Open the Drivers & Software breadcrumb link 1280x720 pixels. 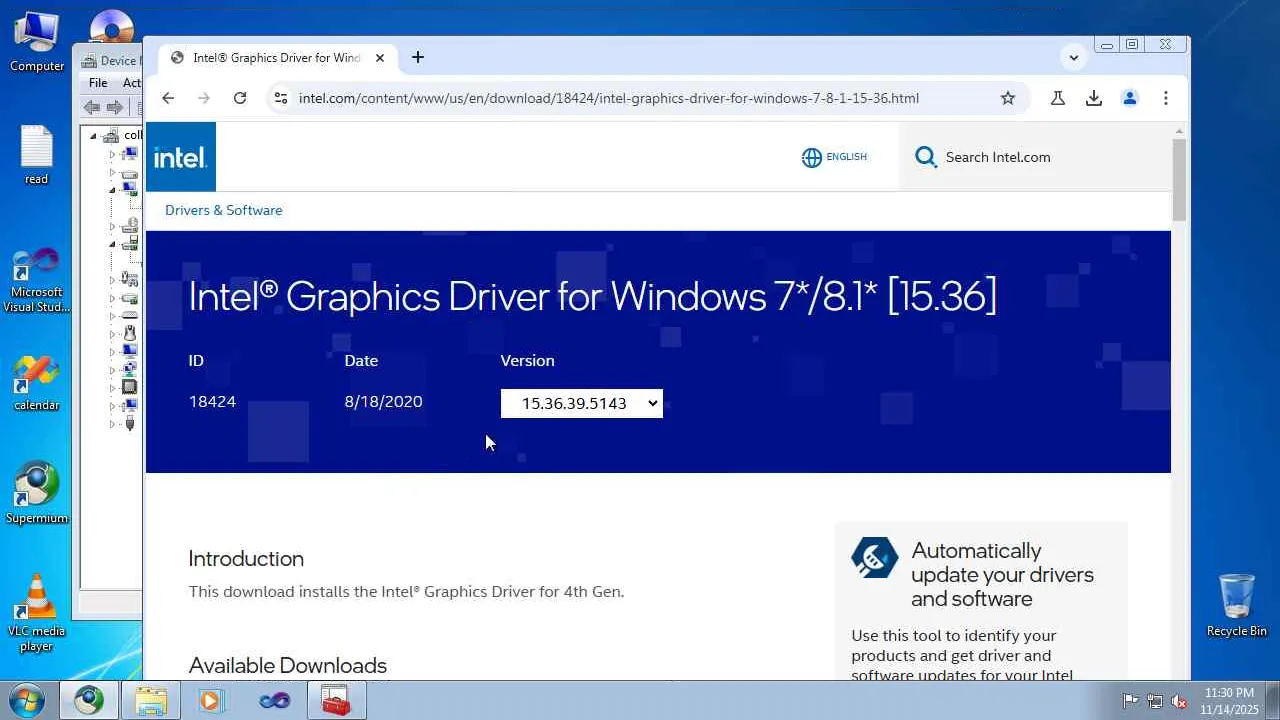(x=224, y=210)
